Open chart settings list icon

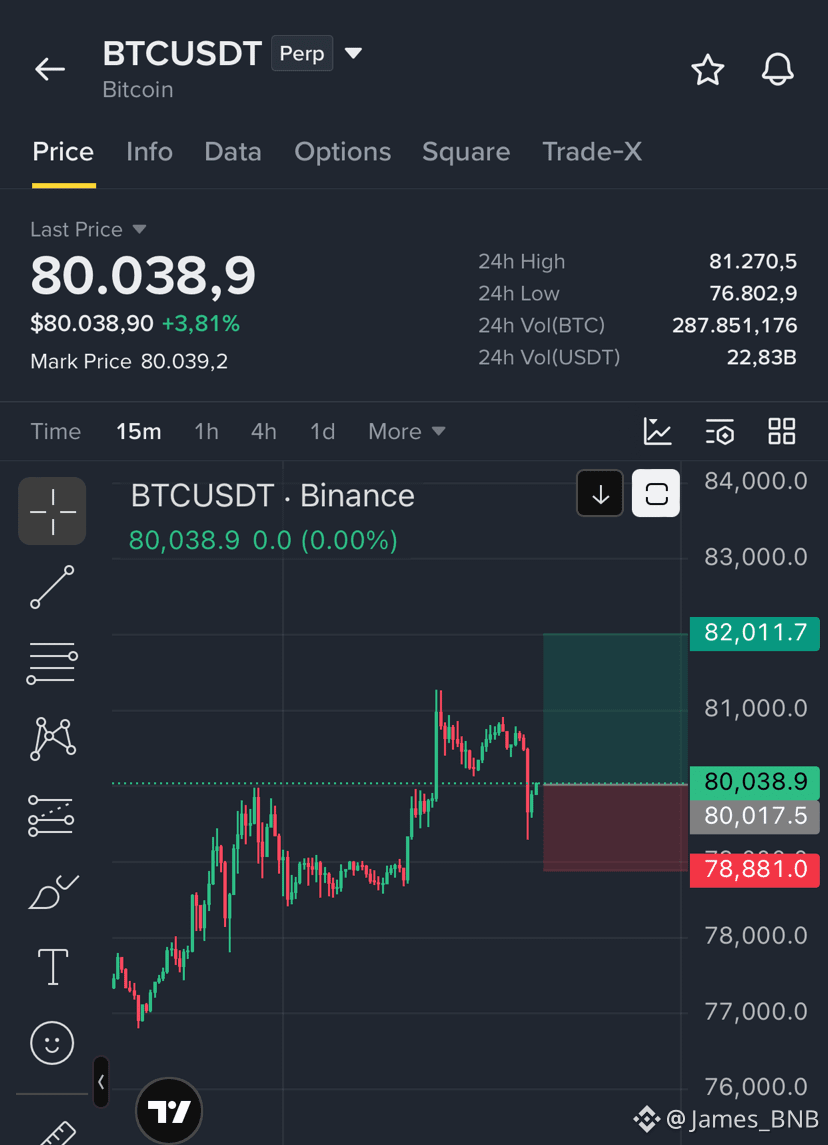click(x=720, y=431)
